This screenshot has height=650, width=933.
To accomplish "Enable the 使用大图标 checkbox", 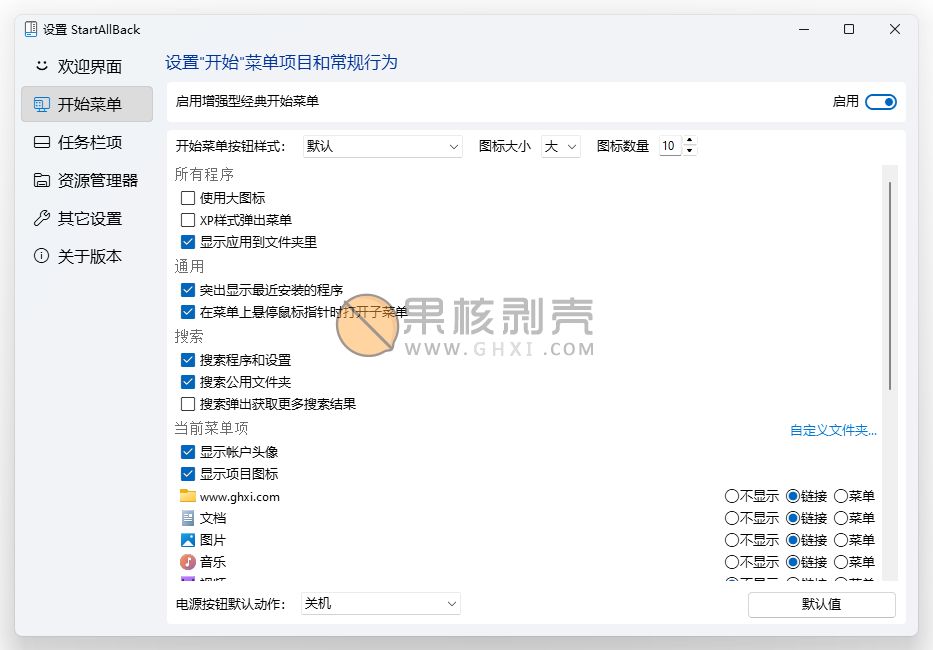I will (x=187, y=198).
